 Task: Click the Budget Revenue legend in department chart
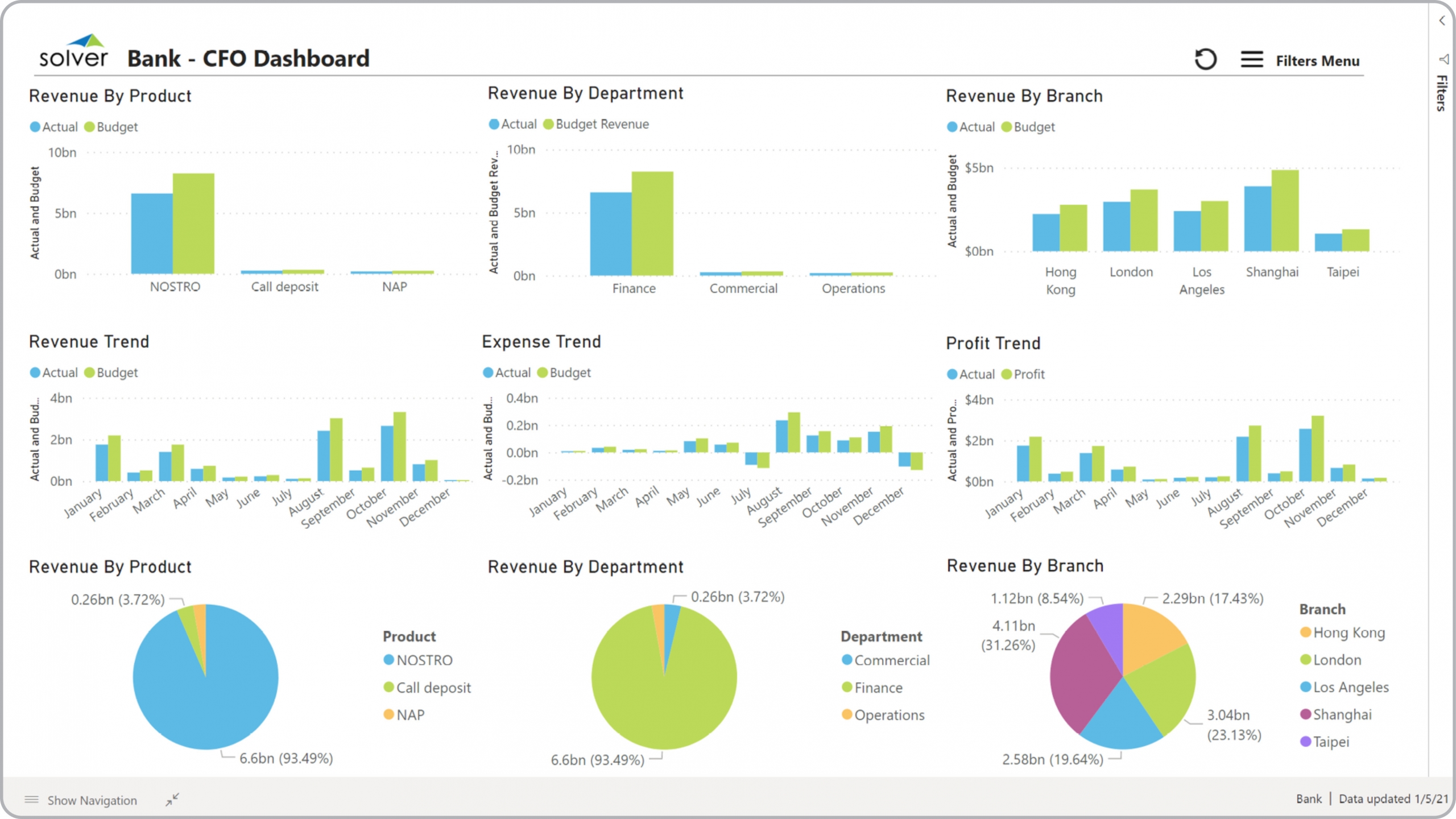coord(602,124)
